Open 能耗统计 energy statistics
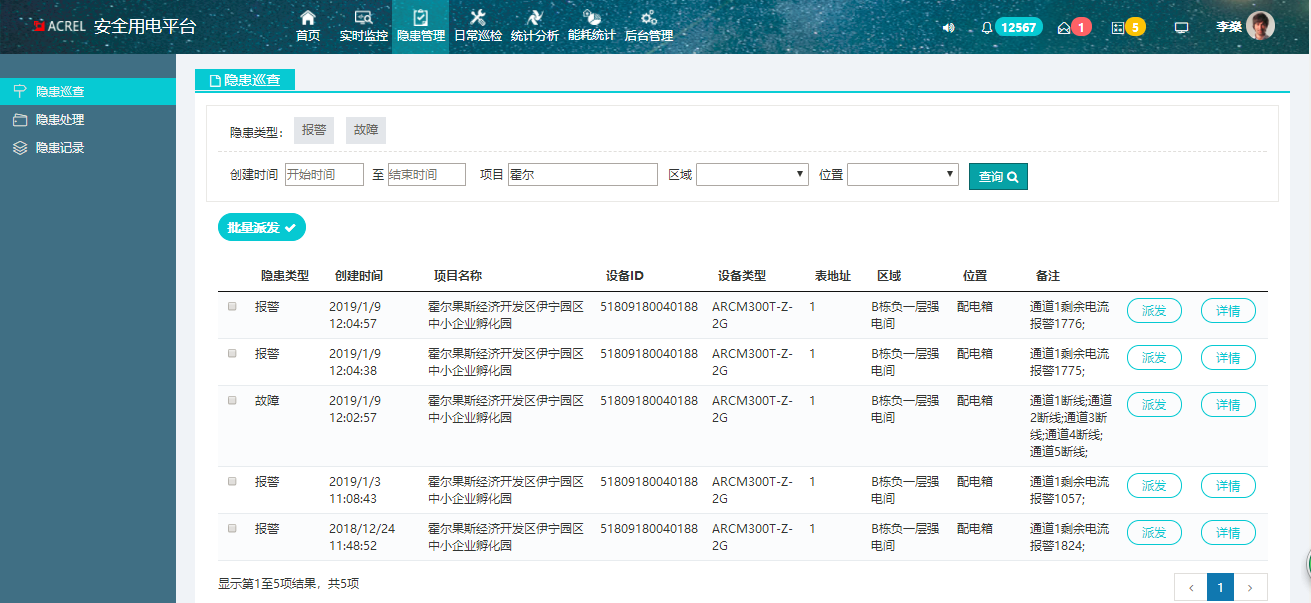The height and width of the screenshot is (603, 1311). 592,26
